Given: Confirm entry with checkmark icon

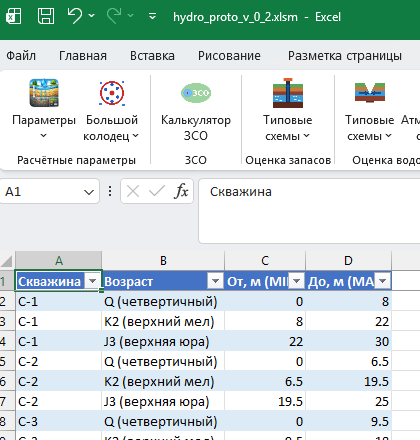Looking at the screenshot, I should (156, 191).
